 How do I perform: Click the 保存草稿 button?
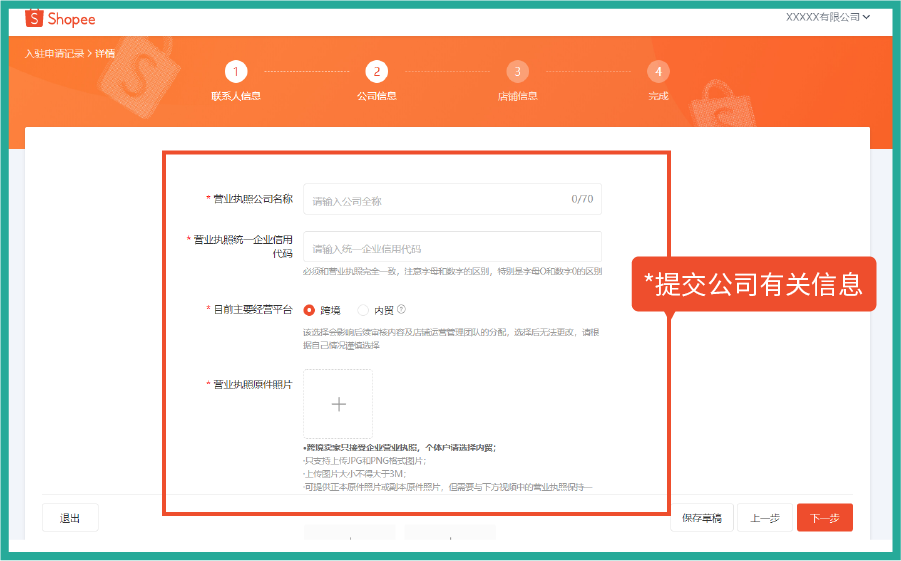702,518
